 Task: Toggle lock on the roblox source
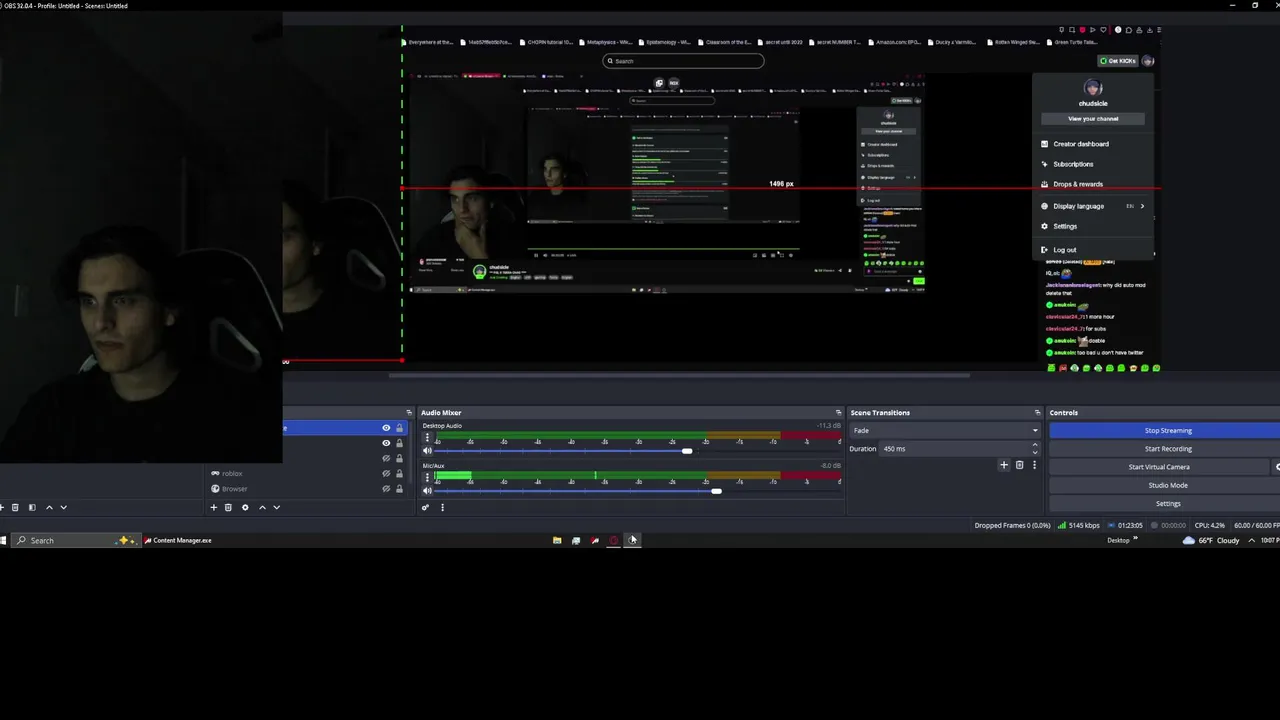point(399,473)
